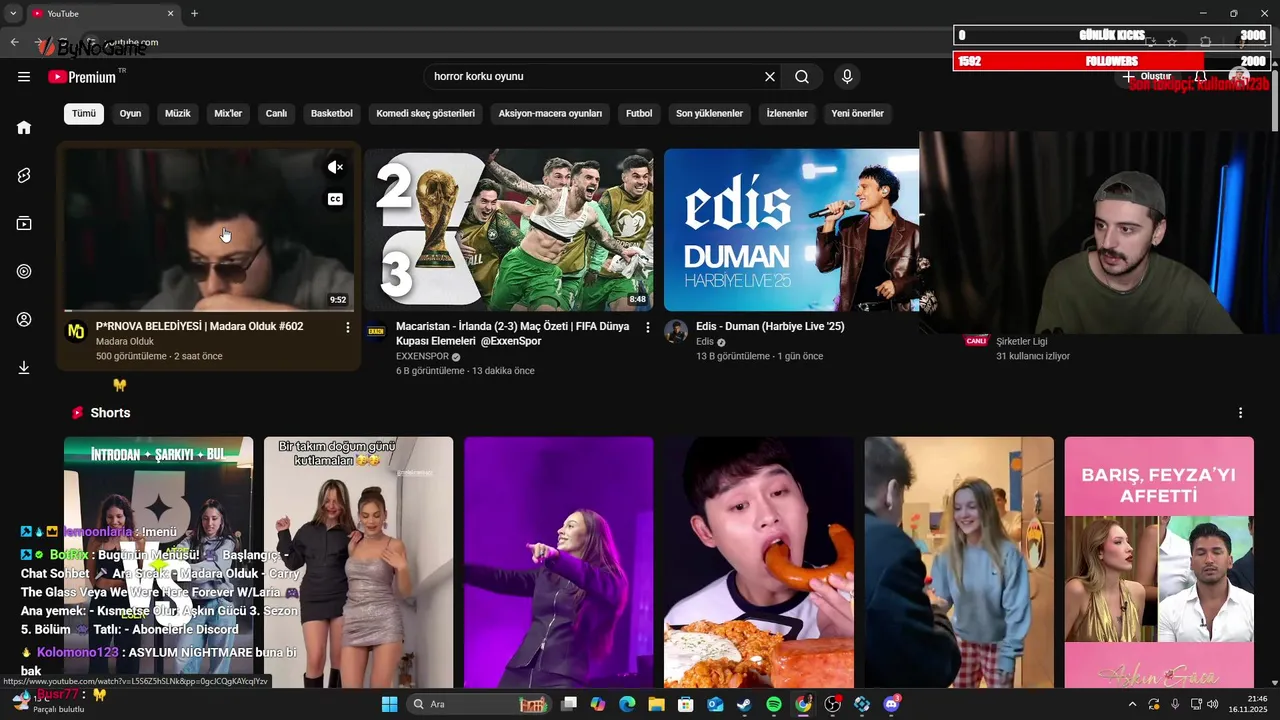Open Madara Olduk channel avatar

click(76, 331)
